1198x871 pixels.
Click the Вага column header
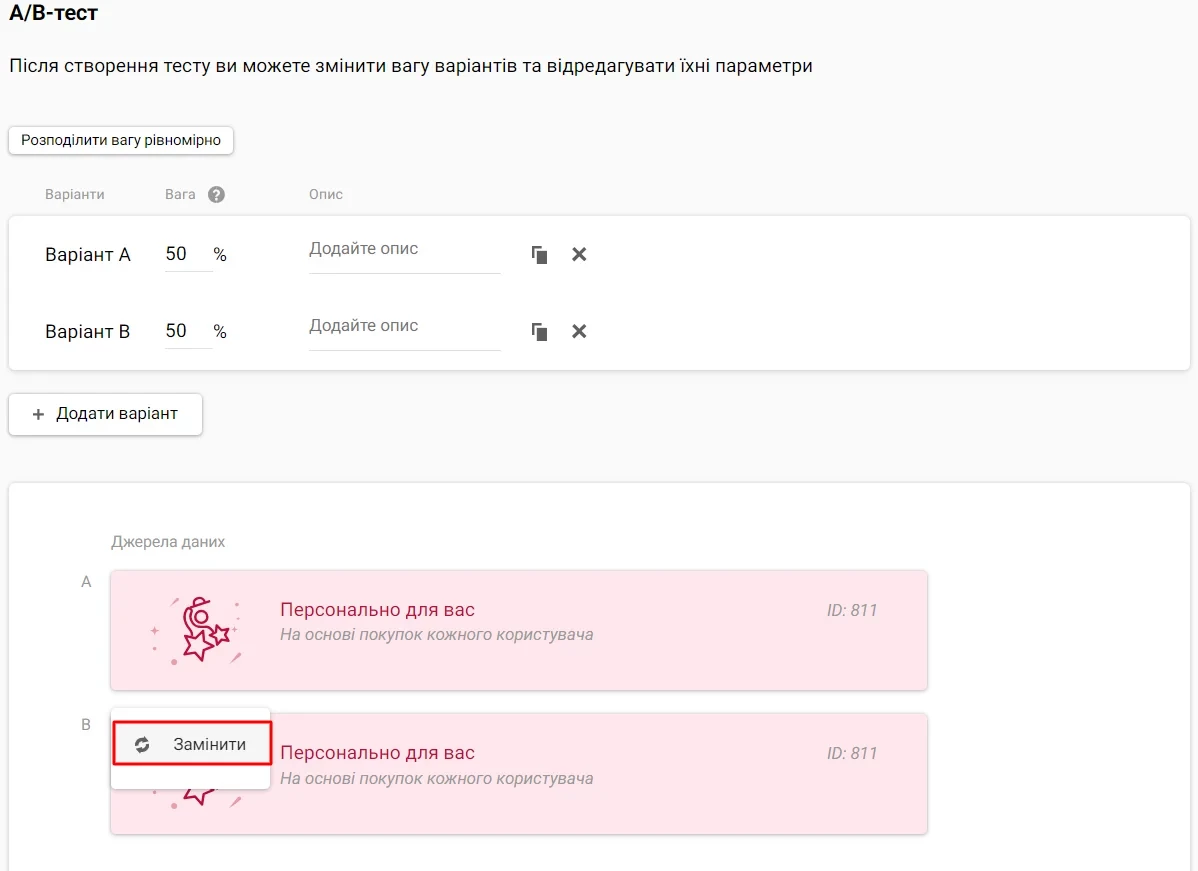180,195
